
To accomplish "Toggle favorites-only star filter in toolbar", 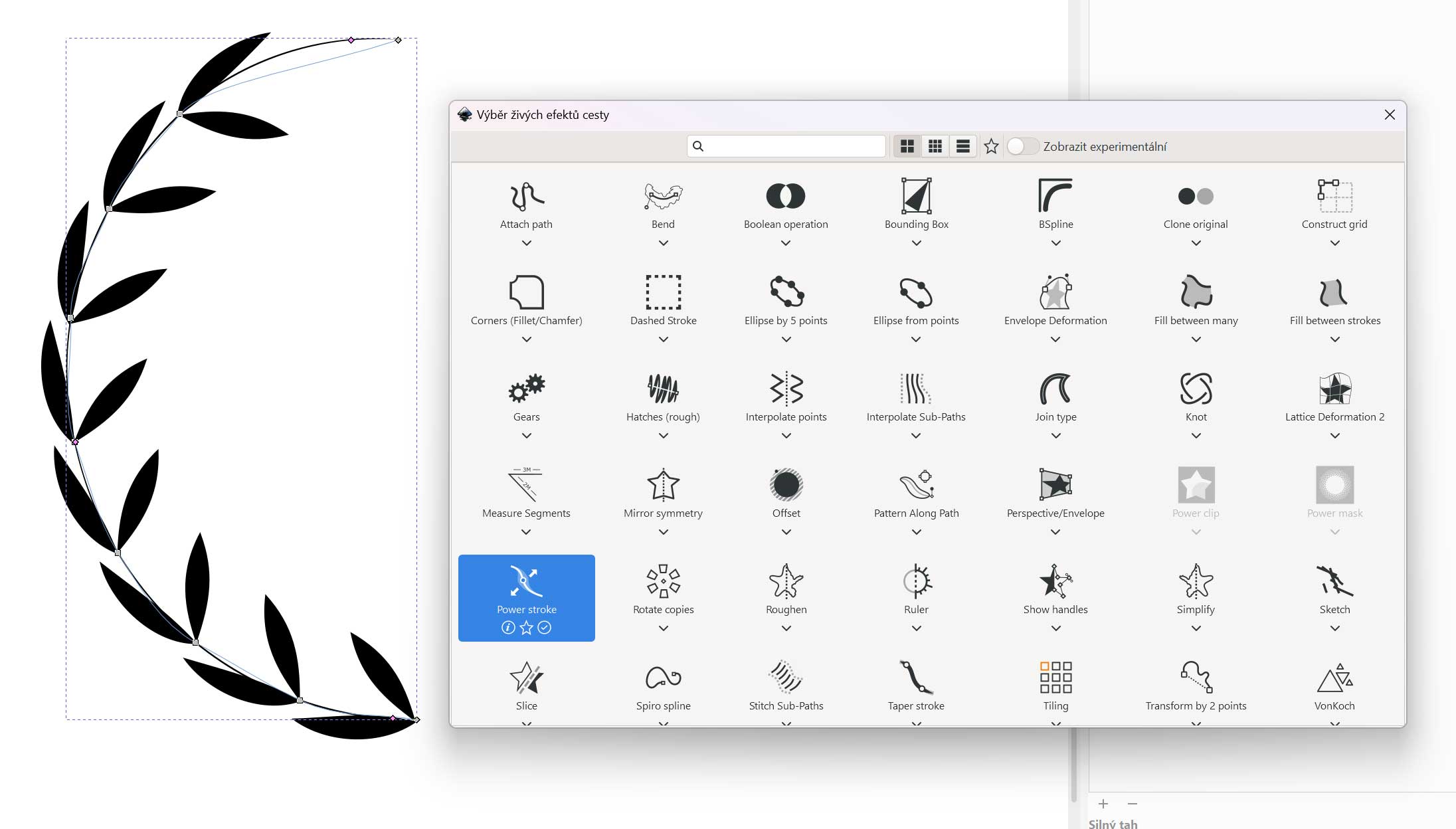I will point(991,146).
